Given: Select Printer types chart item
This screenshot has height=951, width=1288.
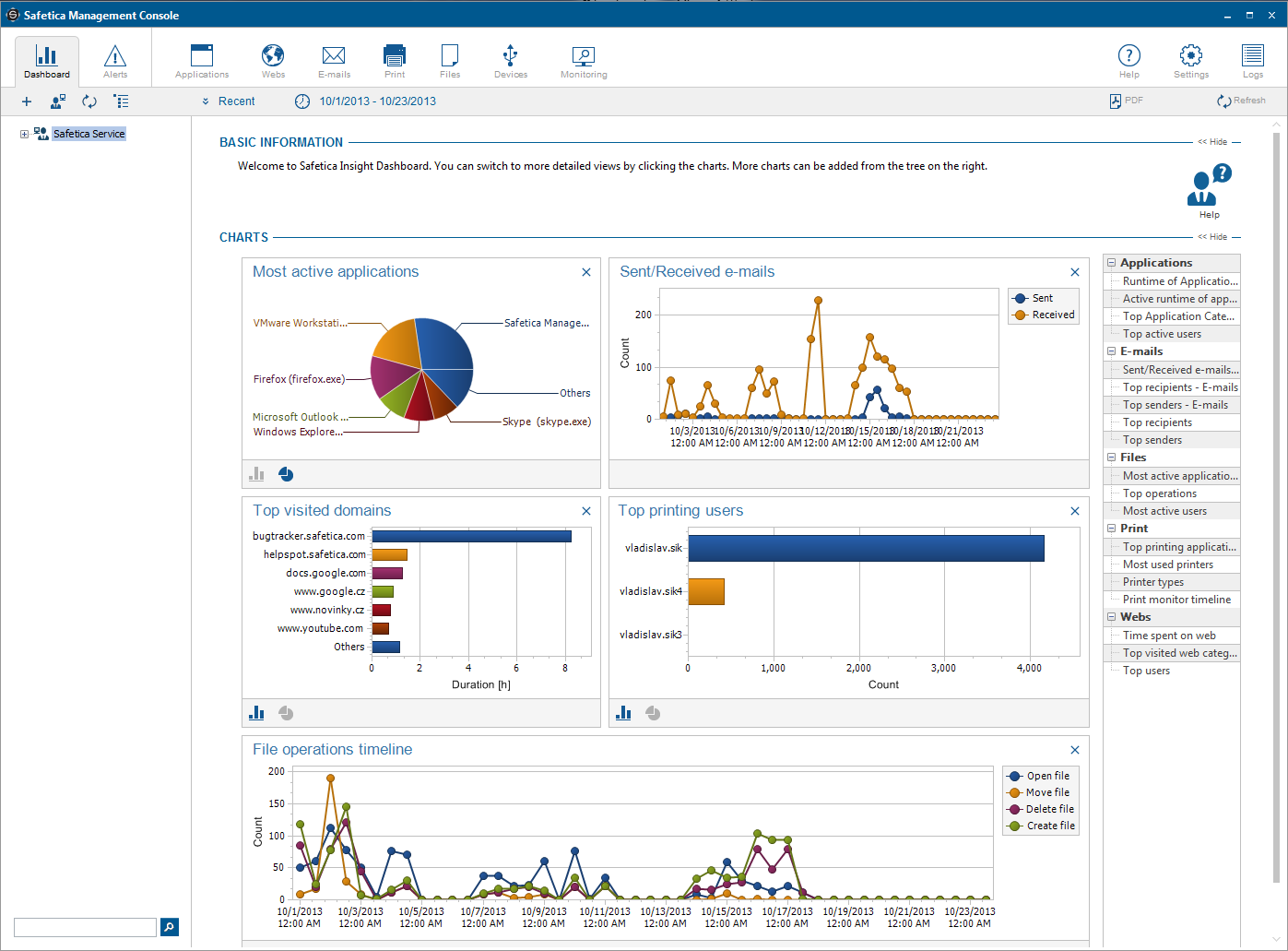Looking at the screenshot, I should tap(1152, 582).
